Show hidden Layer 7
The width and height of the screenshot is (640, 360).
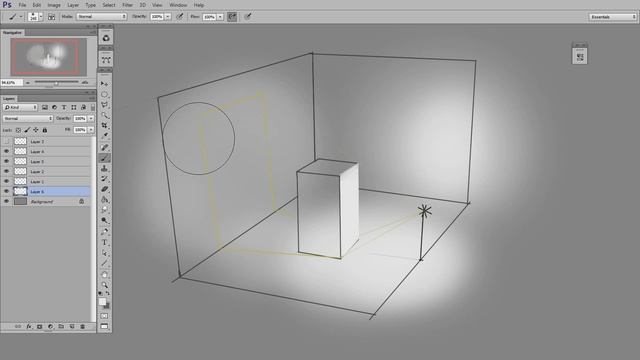[6, 142]
